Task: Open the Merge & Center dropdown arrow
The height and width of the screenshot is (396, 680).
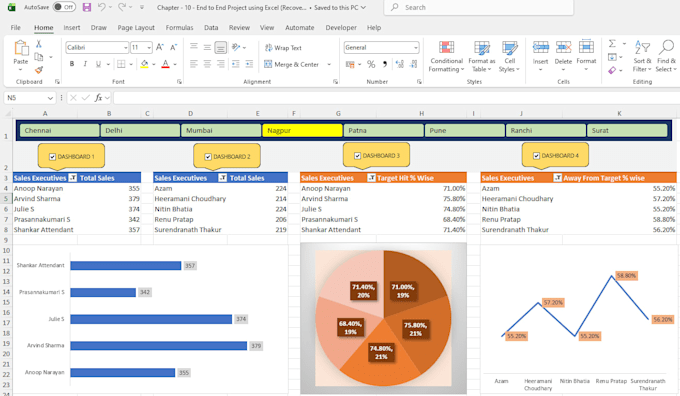Action: tap(329, 64)
